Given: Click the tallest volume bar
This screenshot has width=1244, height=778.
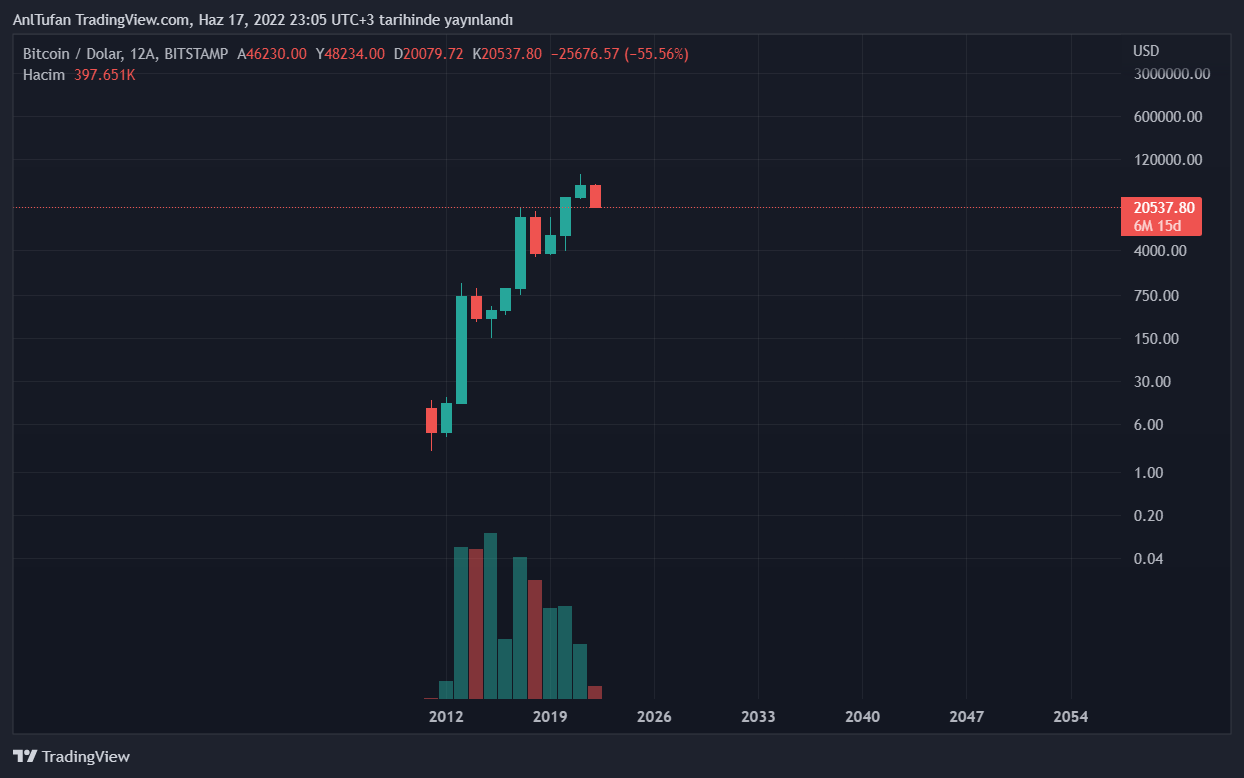Looking at the screenshot, I should pyautogui.click(x=490, y=615).
